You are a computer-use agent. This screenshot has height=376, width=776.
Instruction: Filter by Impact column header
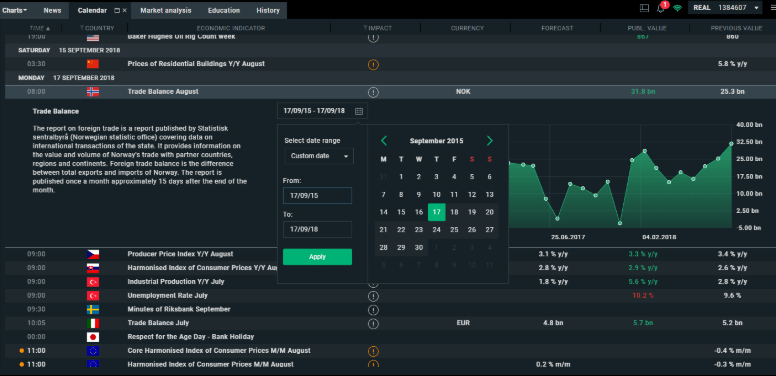tap(377, 28)
